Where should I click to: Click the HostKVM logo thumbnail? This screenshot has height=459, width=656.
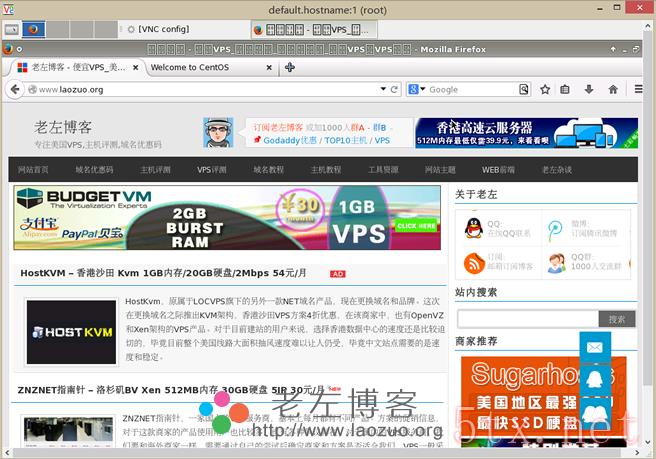pos(72,332)
